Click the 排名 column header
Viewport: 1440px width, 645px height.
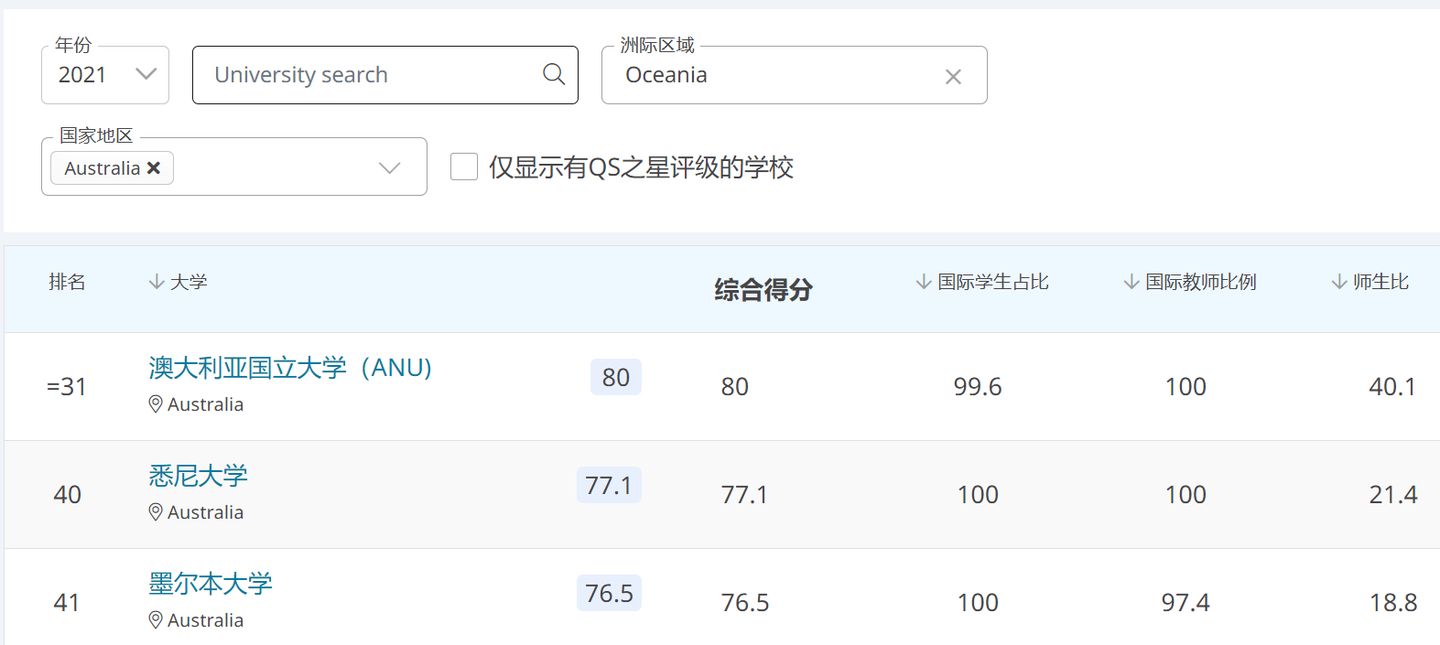pos(67,282)
